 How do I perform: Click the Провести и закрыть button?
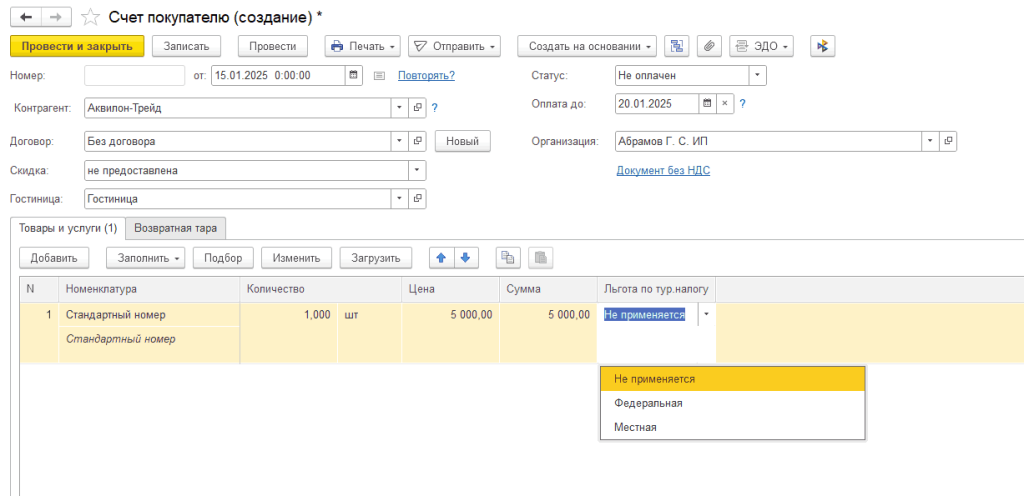77,46
